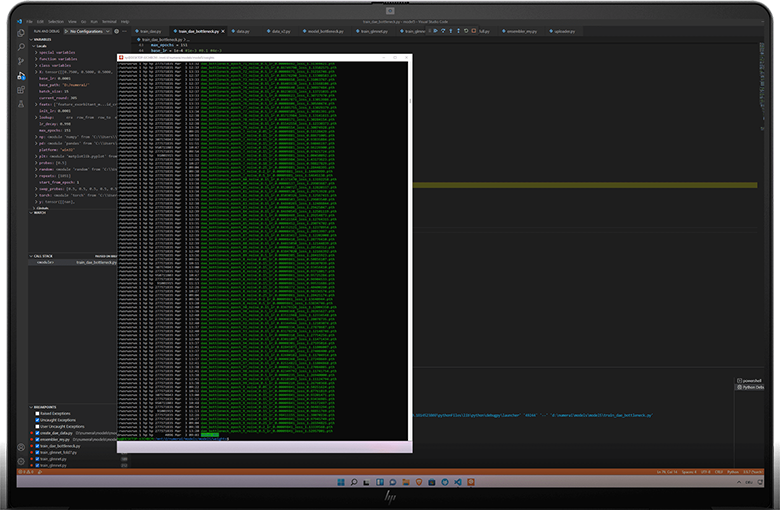Switch to the data.py editor tab

241,31
